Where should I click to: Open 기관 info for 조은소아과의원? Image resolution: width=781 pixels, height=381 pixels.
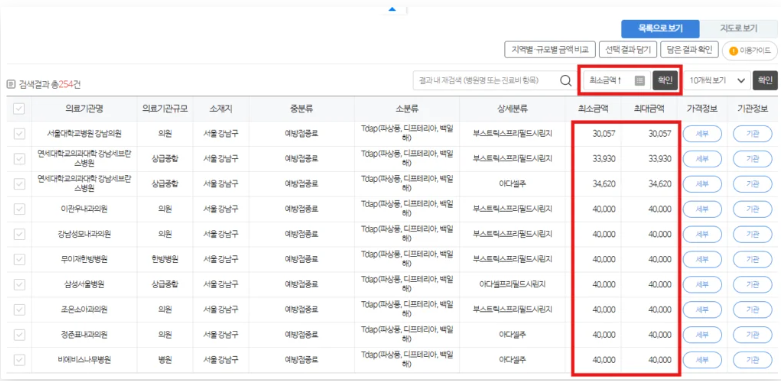pyautogui.click(x=753, y=310)
